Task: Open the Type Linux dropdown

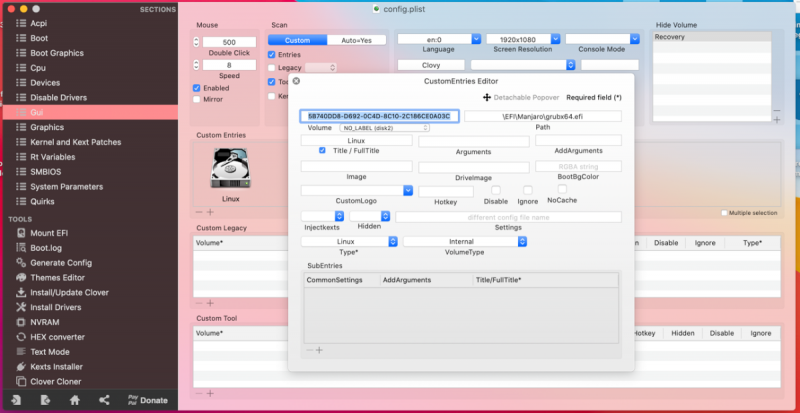Action: point(349,241)
